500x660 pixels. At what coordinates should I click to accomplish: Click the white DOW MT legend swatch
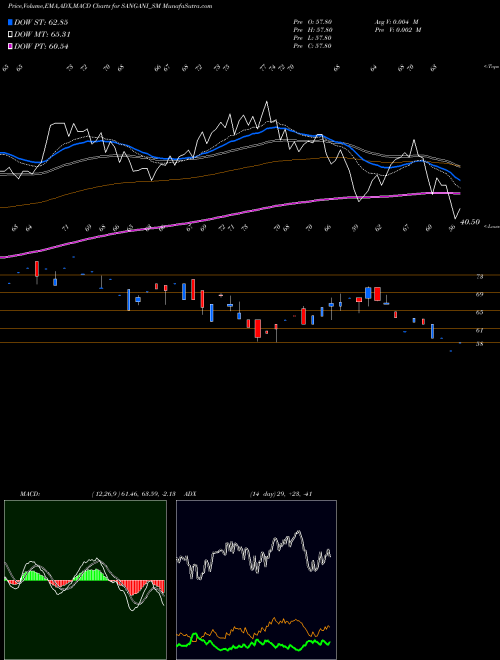click(10, 35)
